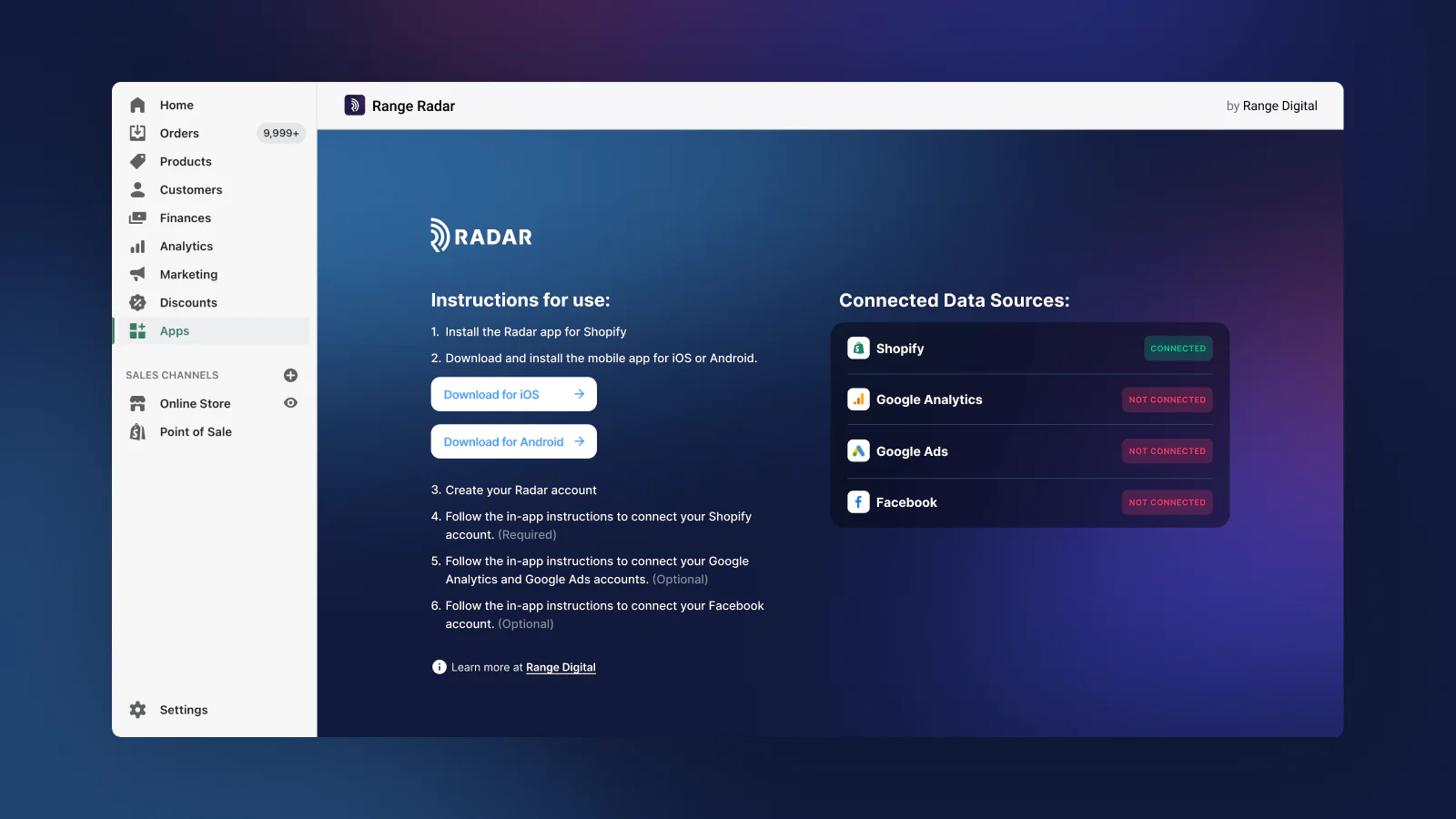Select the Apps menu item
The width and height of the screenshot is (1456, 819).
tap(212, 330)
